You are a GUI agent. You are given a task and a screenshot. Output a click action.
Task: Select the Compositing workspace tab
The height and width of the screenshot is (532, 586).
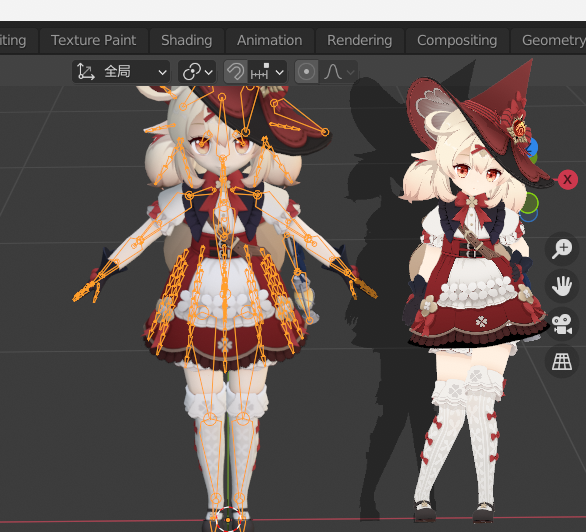click(457, 40)
